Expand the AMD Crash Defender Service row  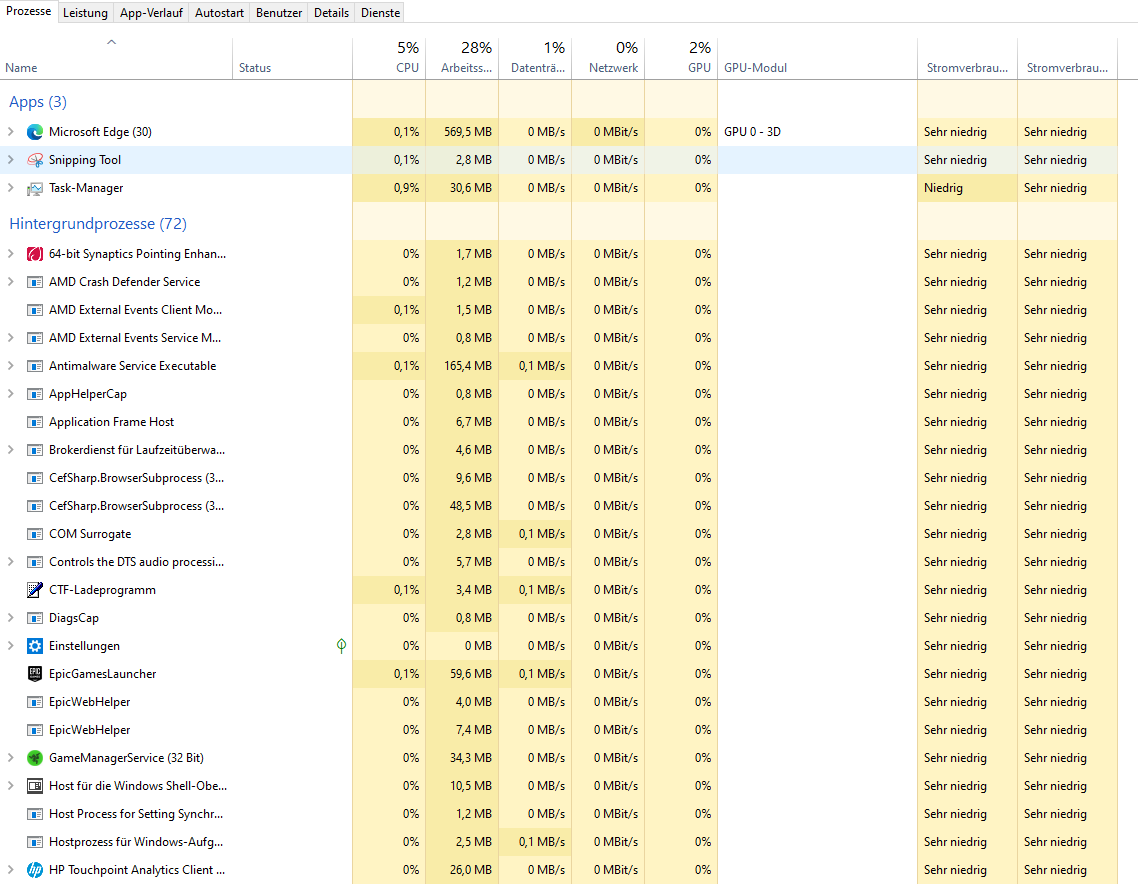(10, 282)
